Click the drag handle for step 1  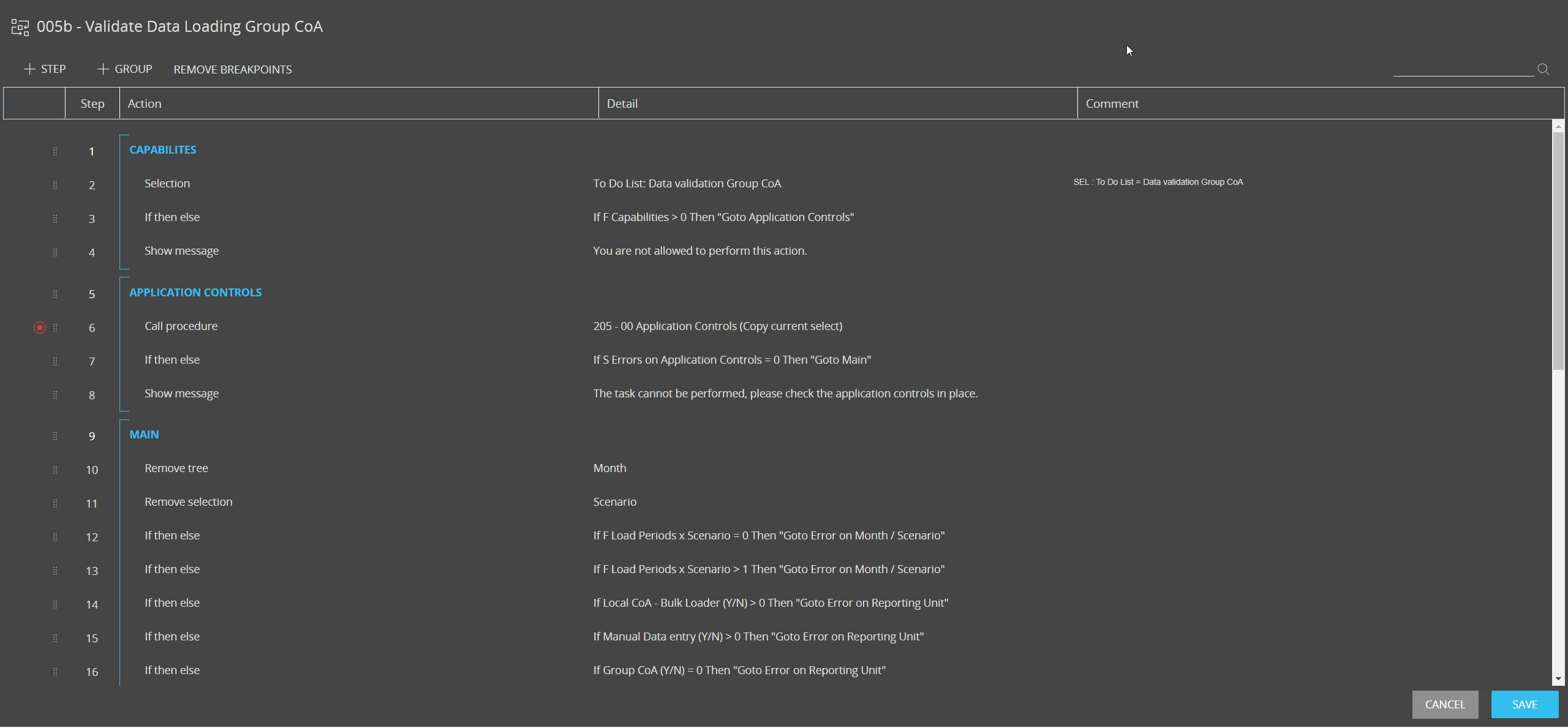[55, 151]
